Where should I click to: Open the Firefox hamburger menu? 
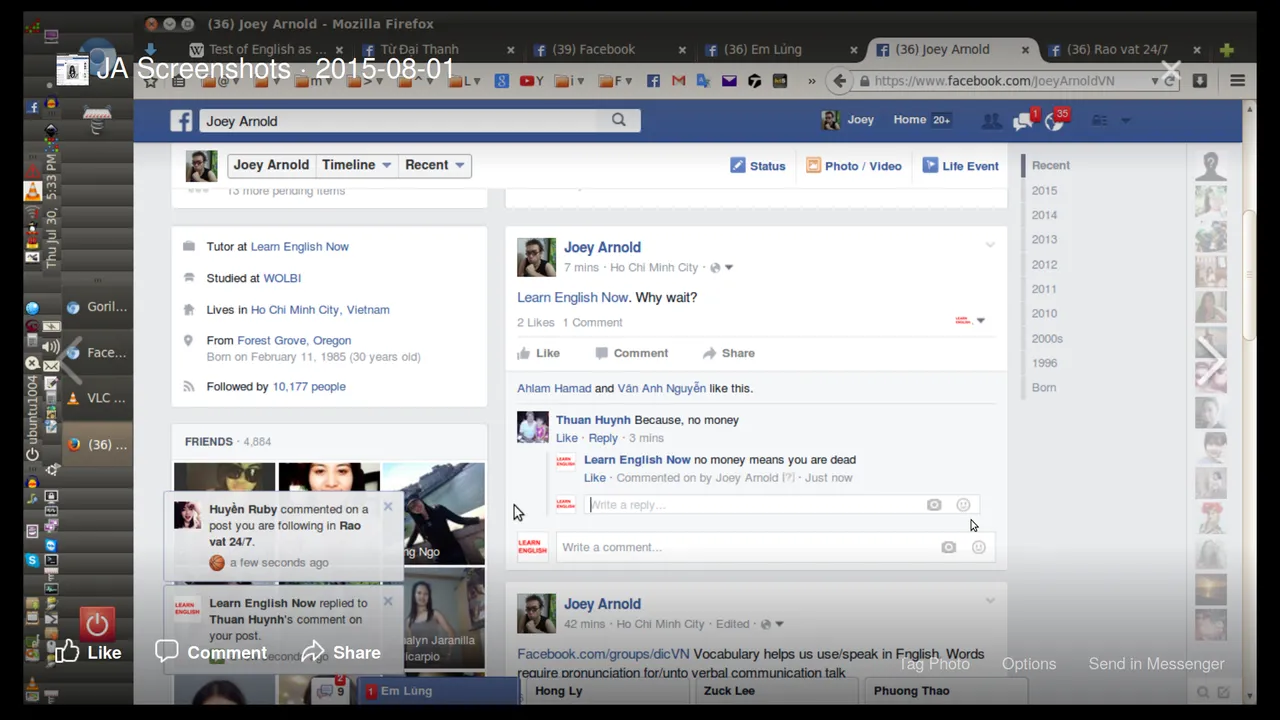pyautogui.click(x=1237, y=81)
